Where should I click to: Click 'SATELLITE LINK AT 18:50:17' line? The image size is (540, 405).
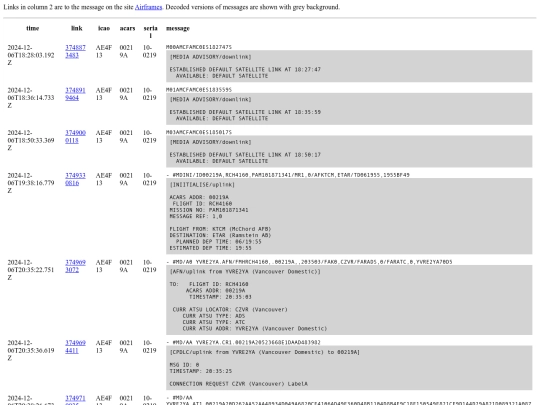[245, 155]
